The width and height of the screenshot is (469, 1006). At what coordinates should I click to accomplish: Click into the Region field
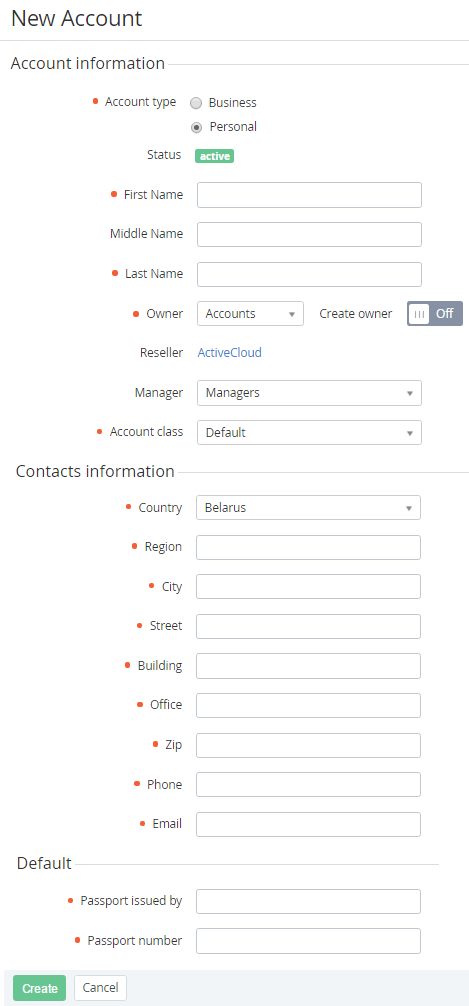pyautogui.click(x=309, y=547)
